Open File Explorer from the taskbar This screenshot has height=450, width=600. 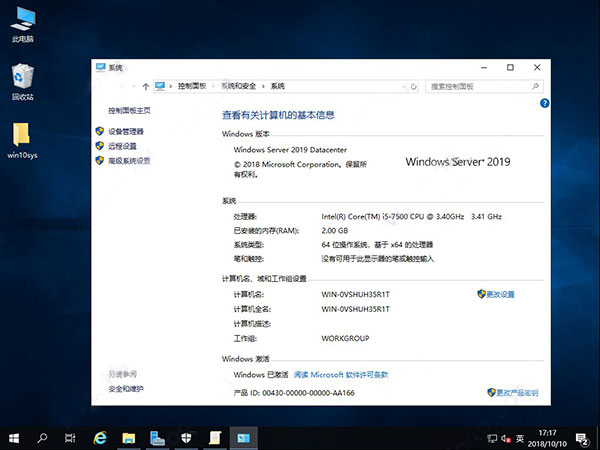point(128,437)
